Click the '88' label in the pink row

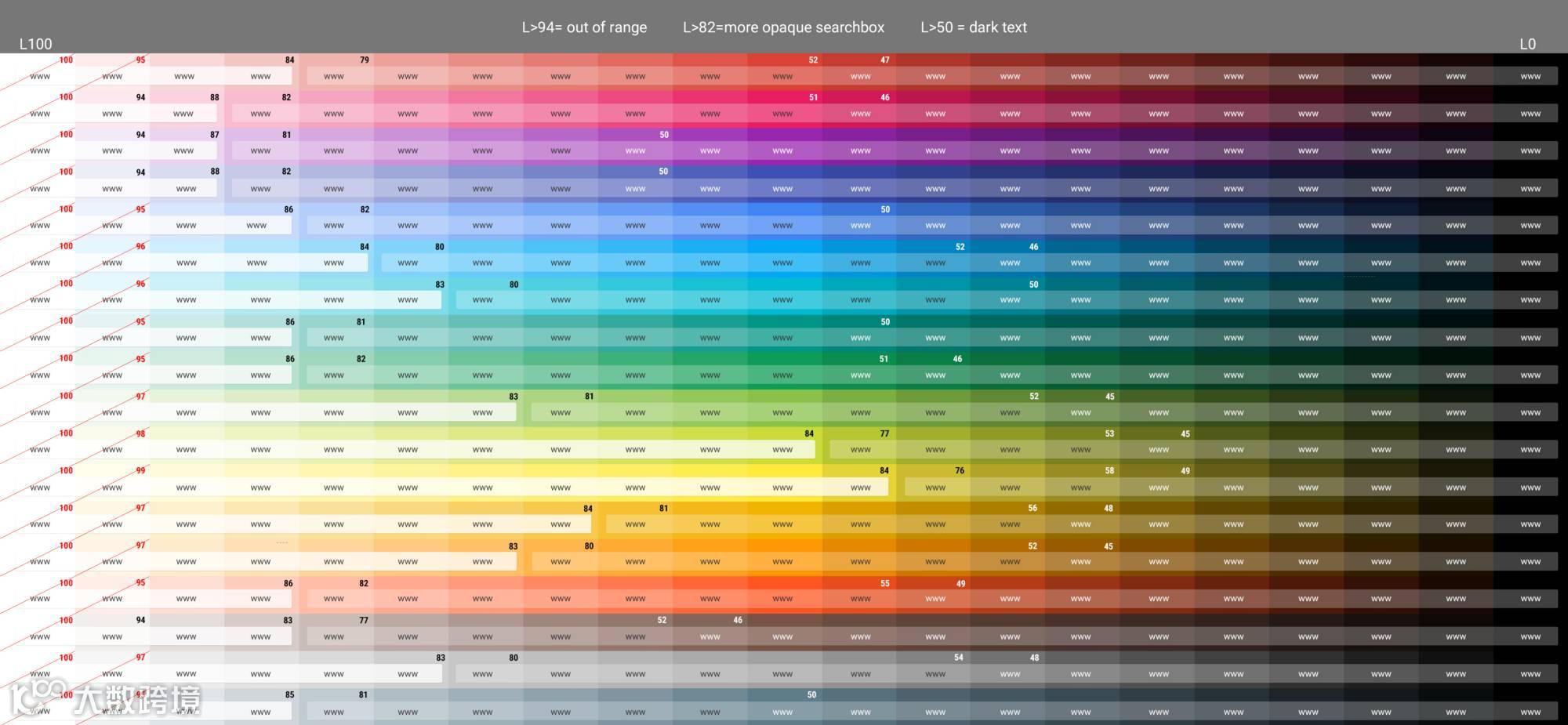coord(215,97)
